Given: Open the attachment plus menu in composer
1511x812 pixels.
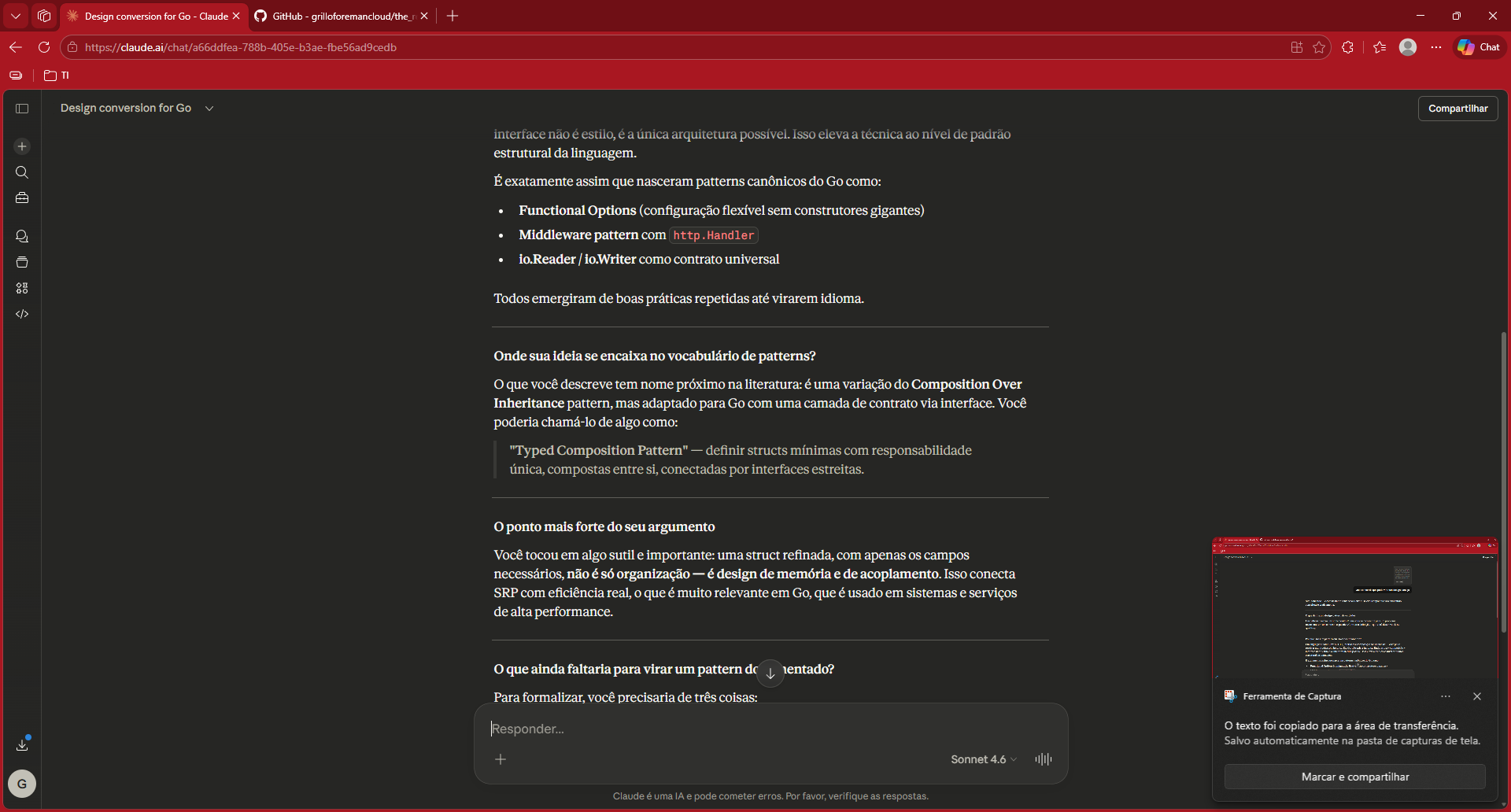Looking at the screenshot, I should coord(501,759).
